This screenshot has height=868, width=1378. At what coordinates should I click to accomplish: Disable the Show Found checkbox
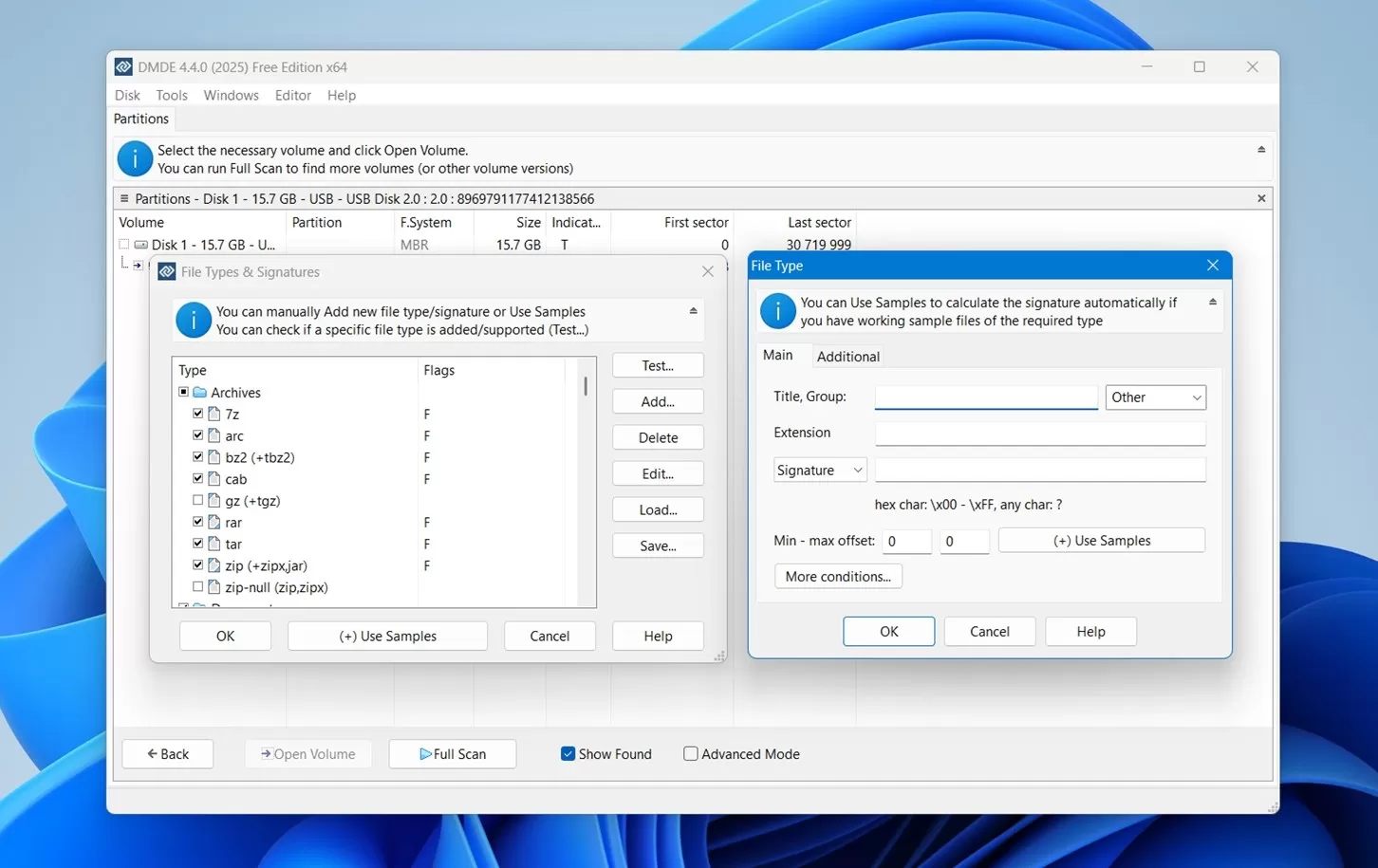[x=568, y=753]
